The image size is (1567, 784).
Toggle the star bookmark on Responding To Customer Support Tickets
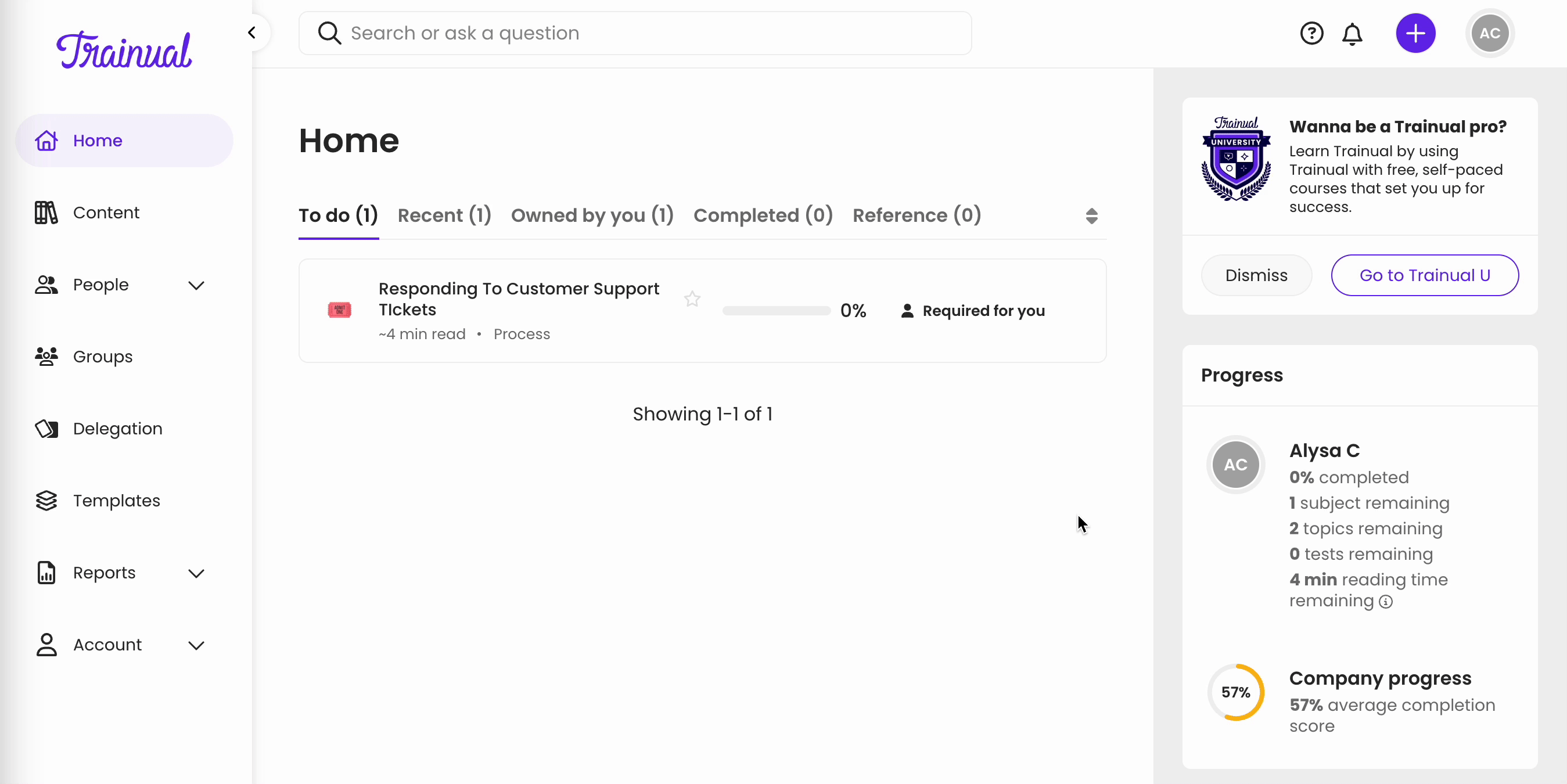692,299
